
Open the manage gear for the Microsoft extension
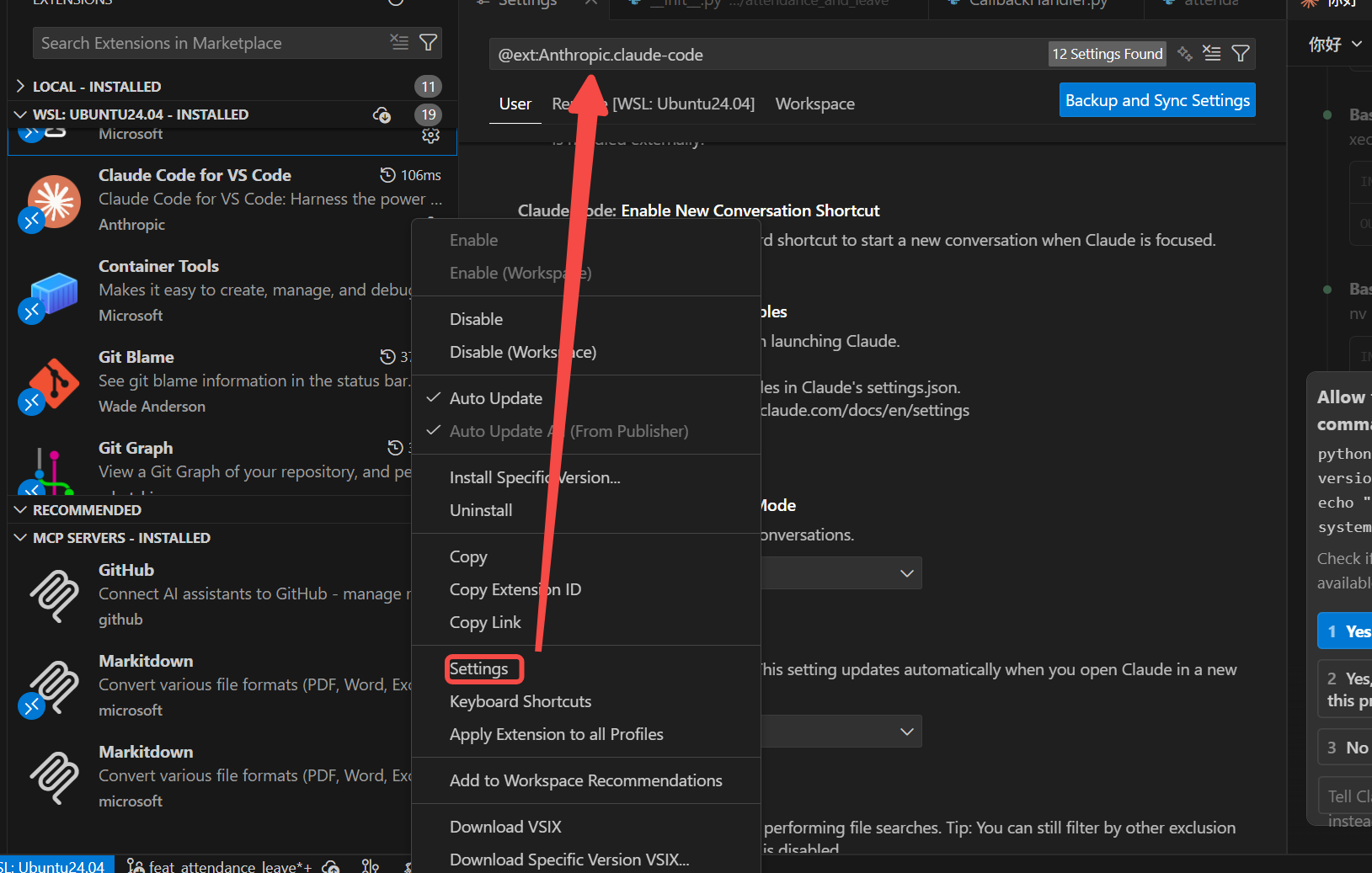[431, 135]
